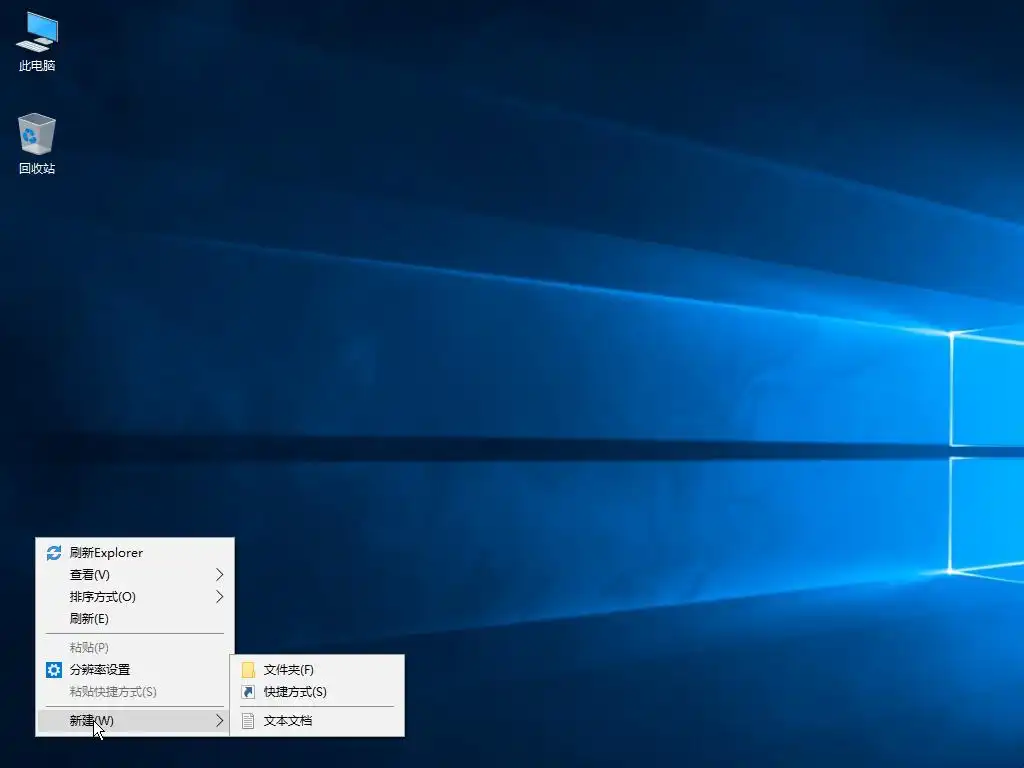Select the 新建(W) menu entry
This screenshot has height=768, width=1024.
coord(135,720)
